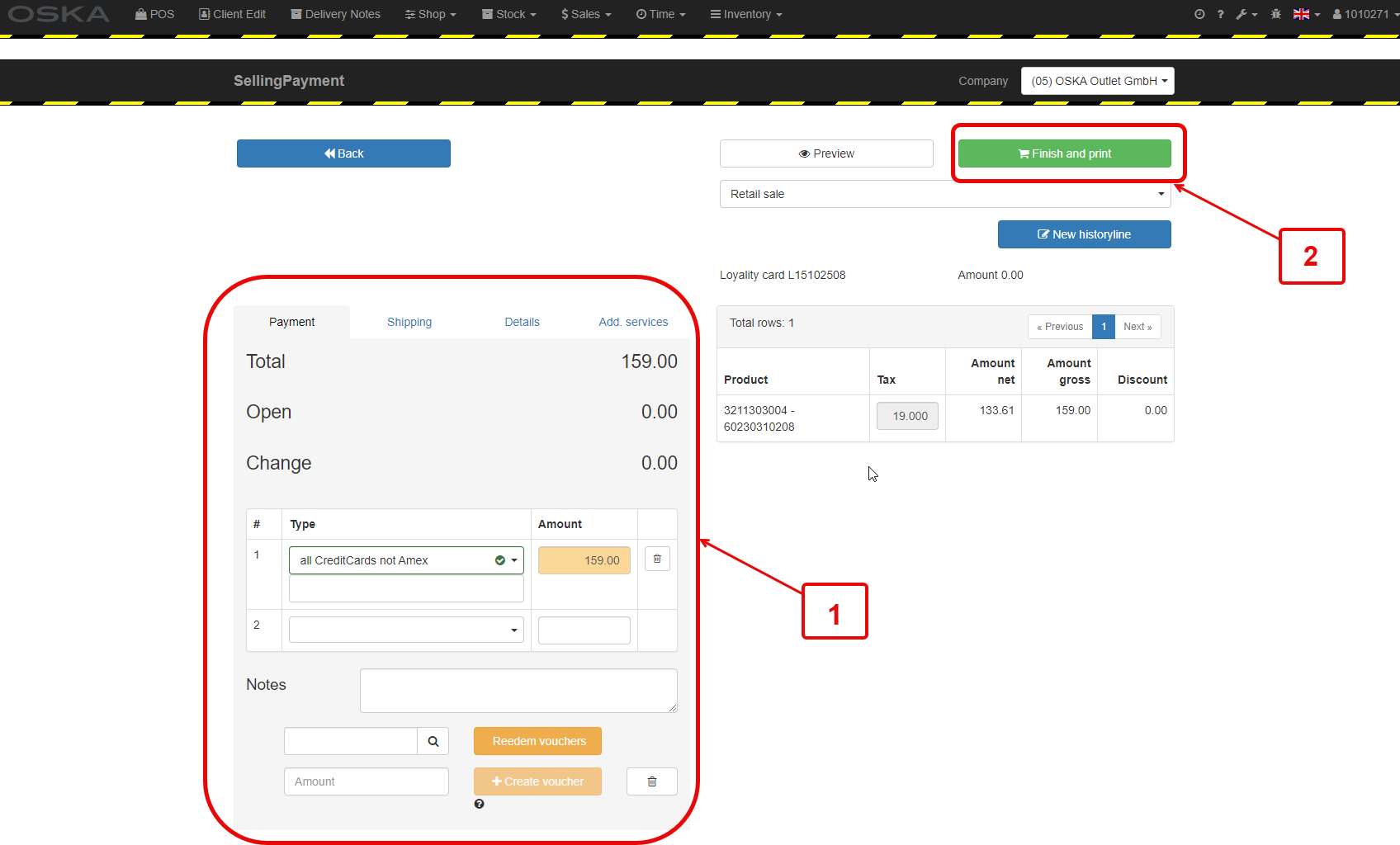Expand the Stock menu
The image size is (1400, 845).
pos(509,14)
